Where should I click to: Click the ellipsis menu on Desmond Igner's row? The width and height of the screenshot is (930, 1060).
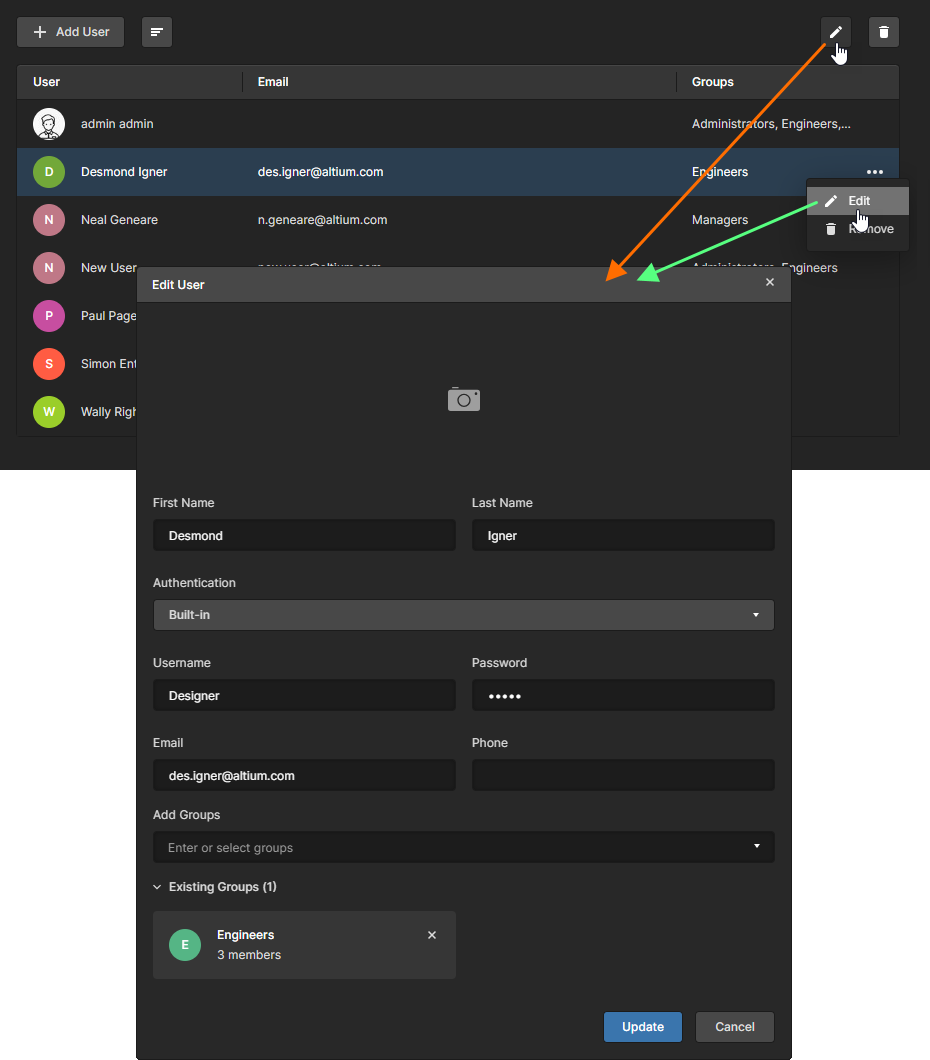coord(874,171)
